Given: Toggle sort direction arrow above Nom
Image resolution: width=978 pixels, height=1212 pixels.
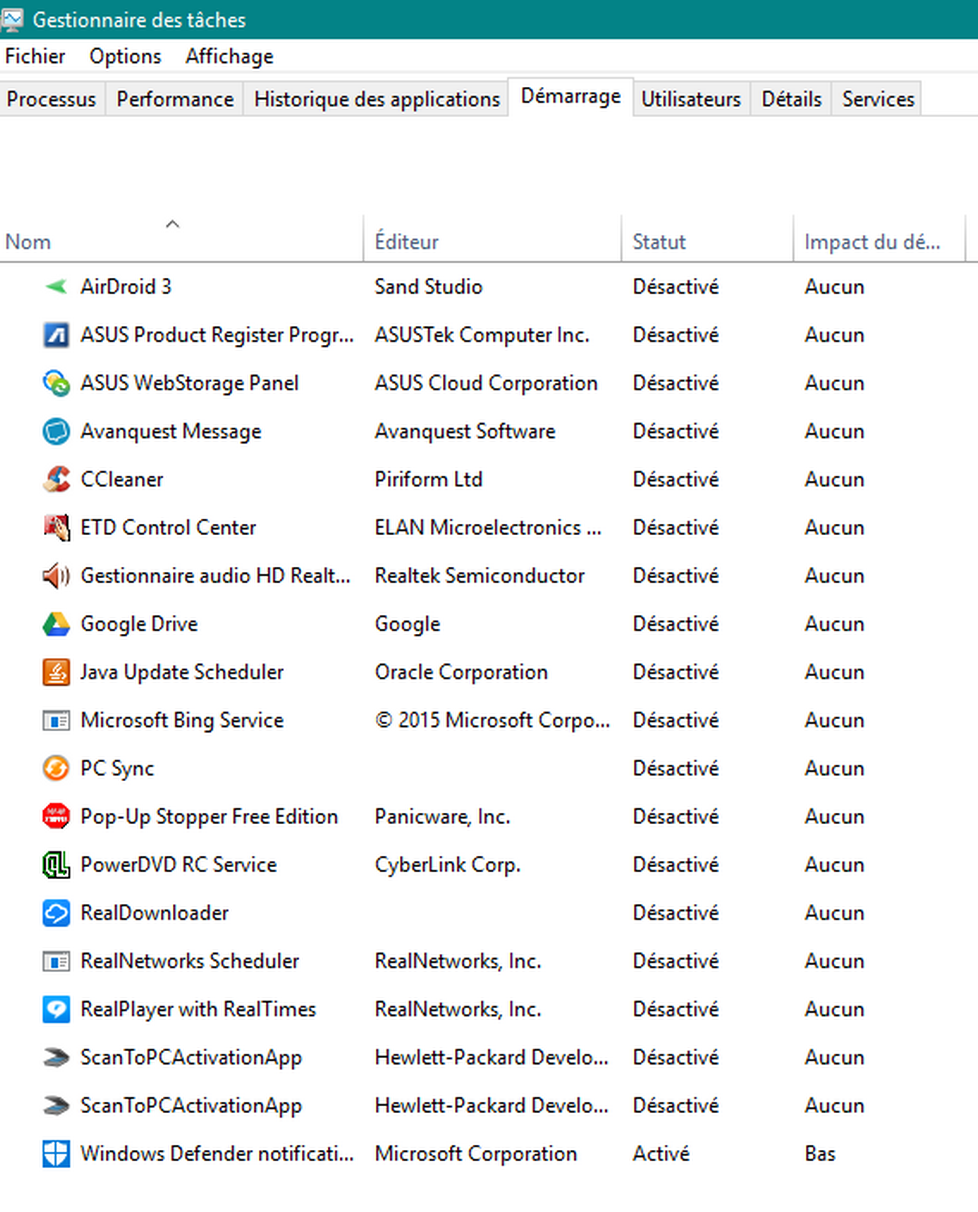Looking at the screenshot, I should (x=172, y=223).
